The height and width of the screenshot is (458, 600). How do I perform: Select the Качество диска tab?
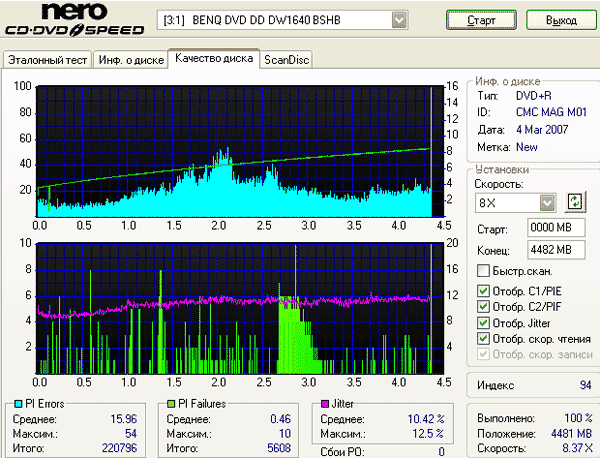click(x=214, y=58)
